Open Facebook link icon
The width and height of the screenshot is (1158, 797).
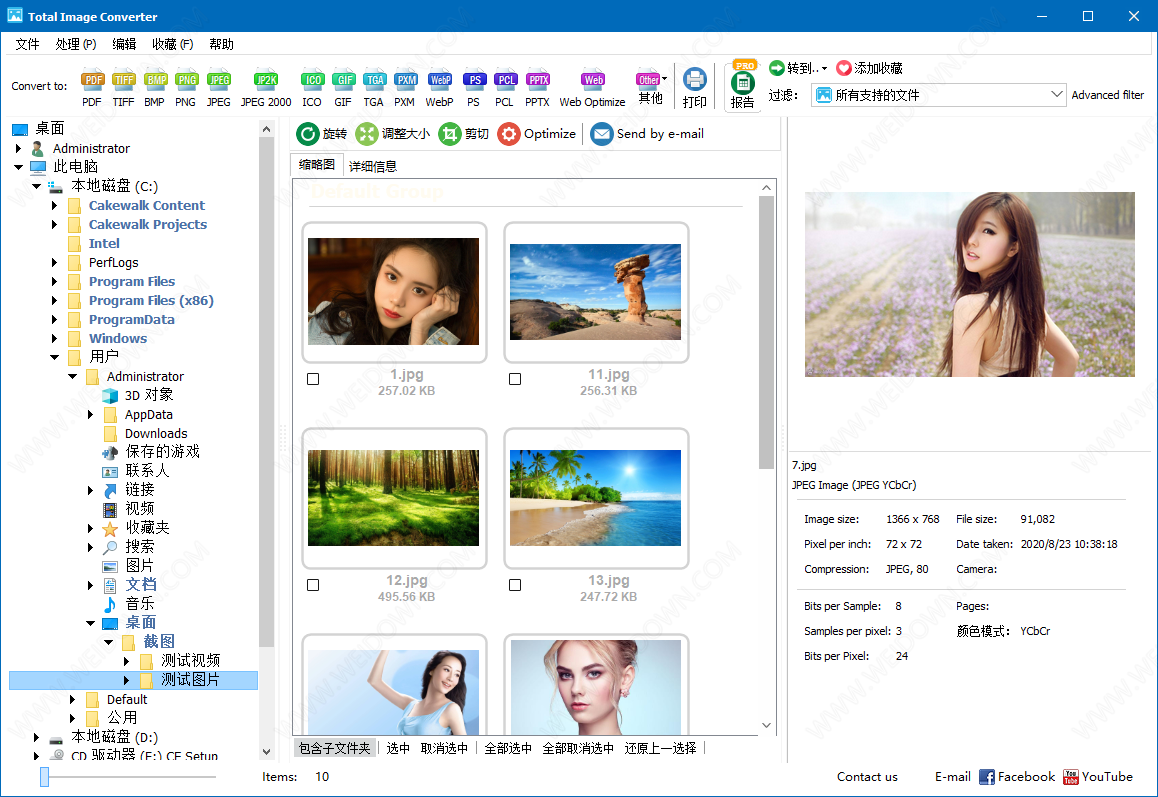(x=987, y=777)
